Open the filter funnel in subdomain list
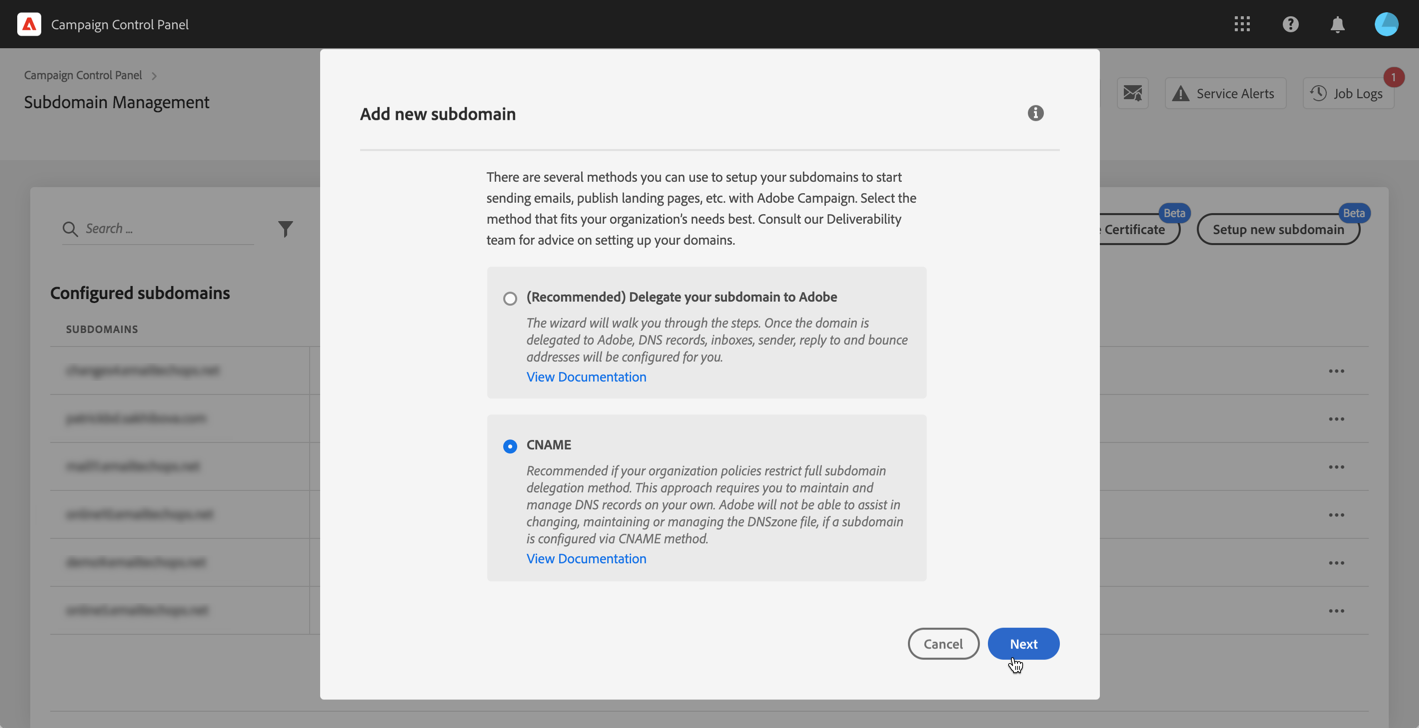This screenshot has width=1419, height=728. 286,229
